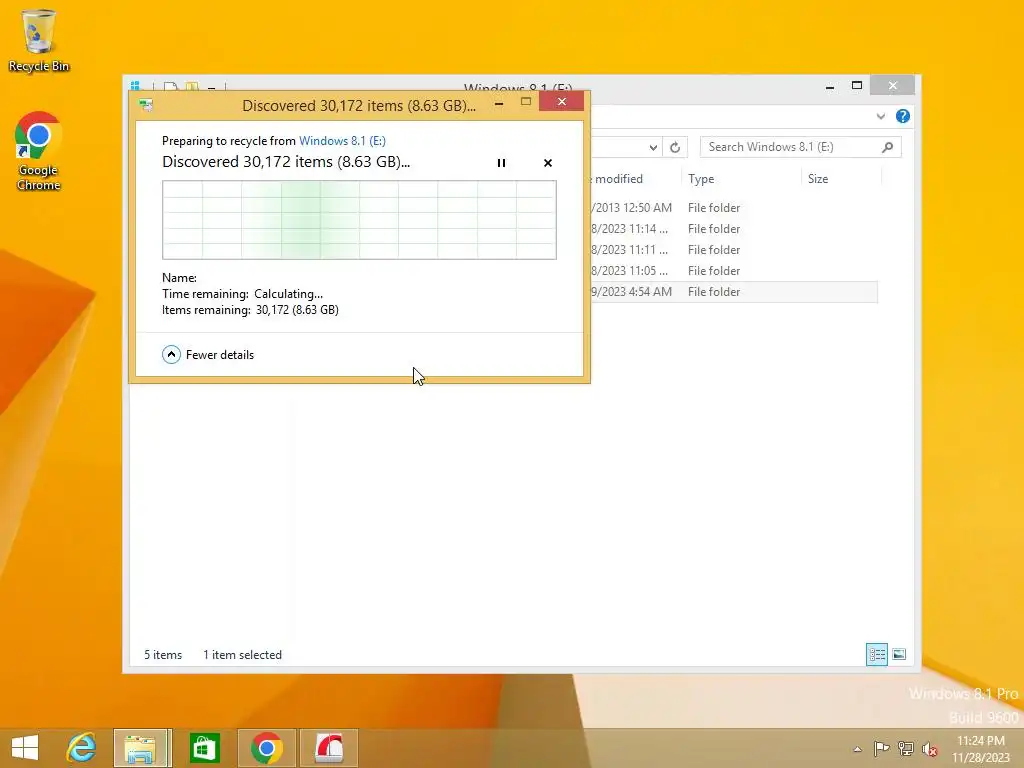Pause the recycle operation

click(501, 163)
